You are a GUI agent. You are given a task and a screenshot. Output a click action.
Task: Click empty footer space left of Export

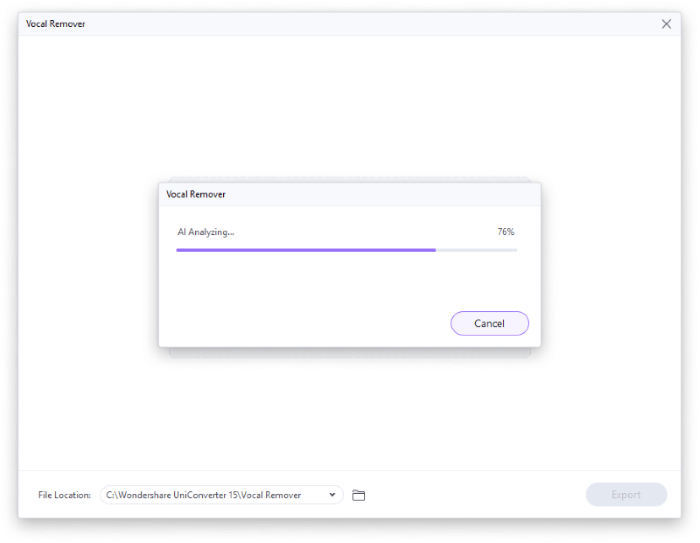475,495
